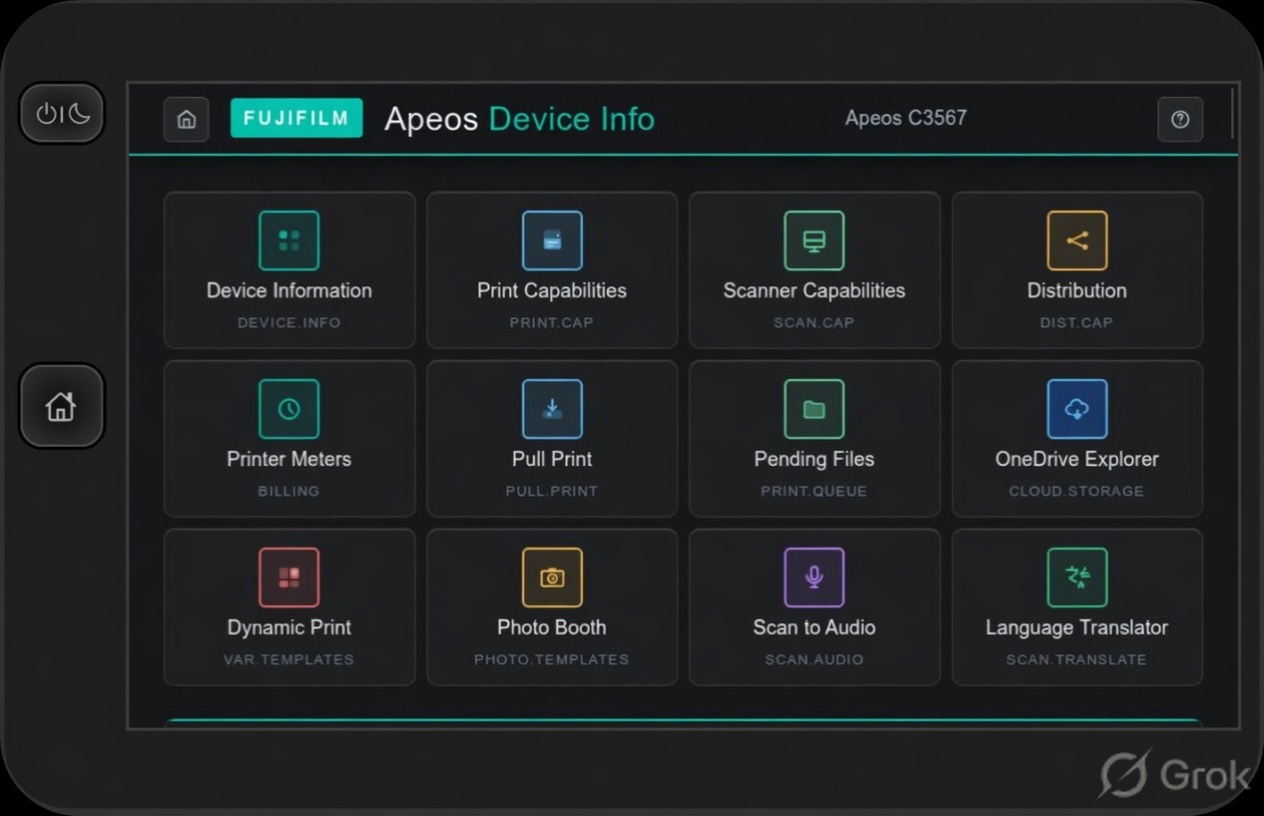Image resolution: width=1264 pixels, height=816 pixels.
Task: Click the Apeos Device Info title
Action: pos(519,119)
